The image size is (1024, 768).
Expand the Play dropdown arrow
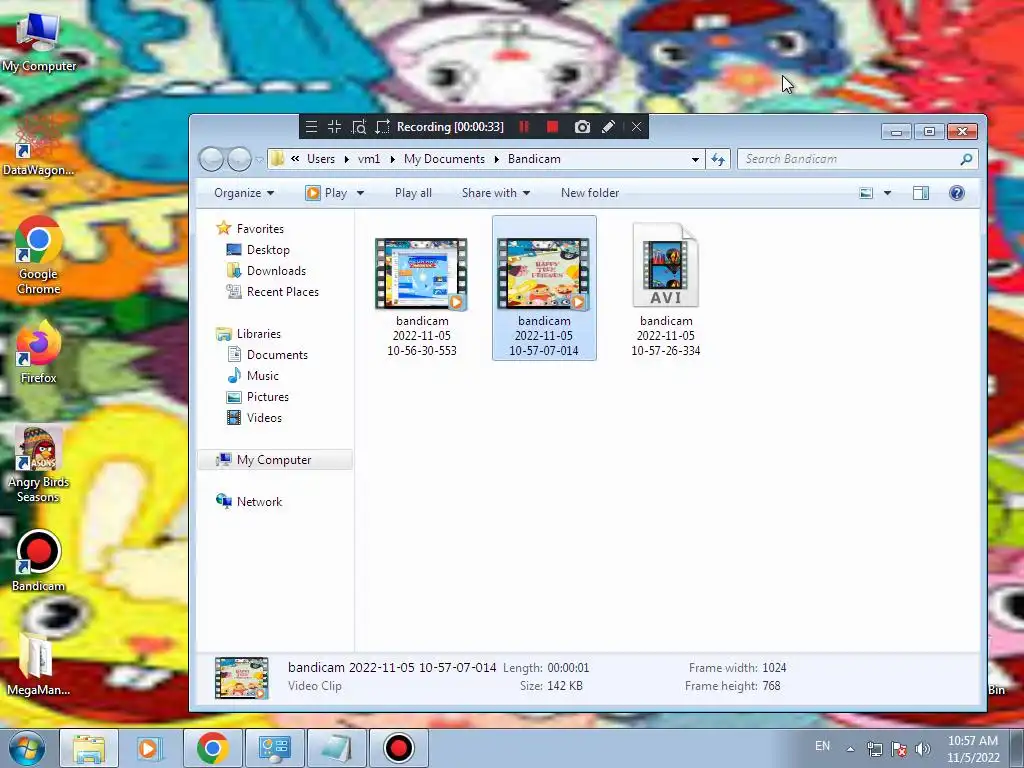[360, 193]
